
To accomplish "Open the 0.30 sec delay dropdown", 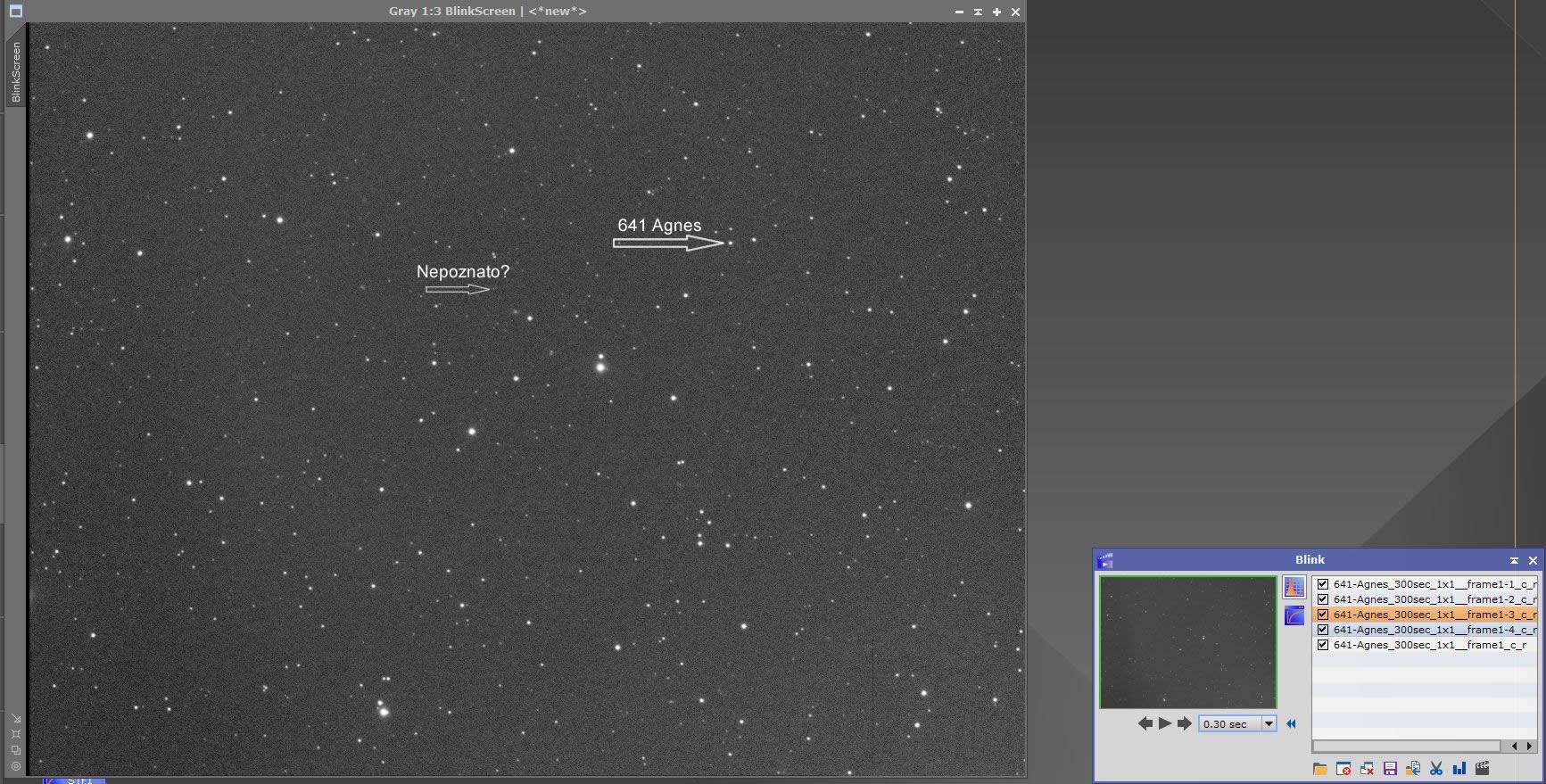I will click(x=1269, y=723).
